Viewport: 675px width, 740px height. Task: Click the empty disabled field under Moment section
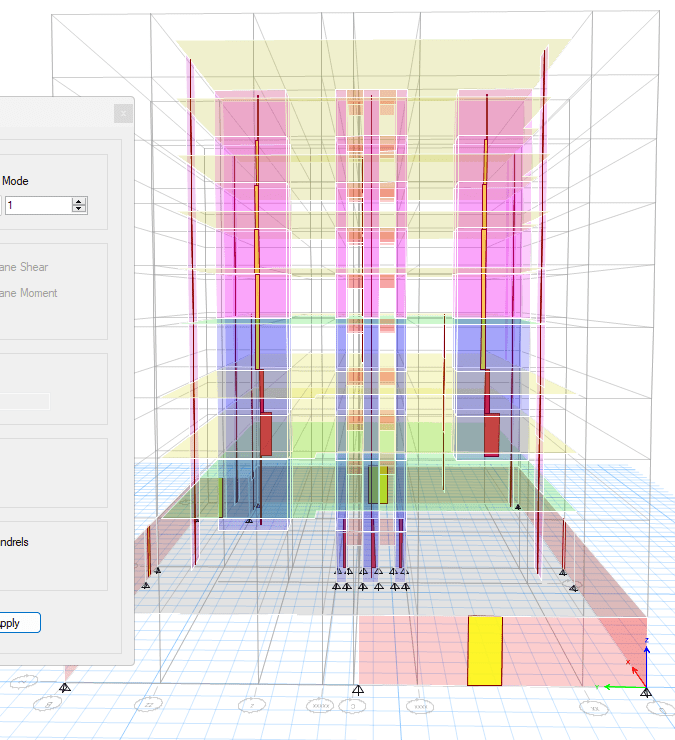click(x=25, y=401)
